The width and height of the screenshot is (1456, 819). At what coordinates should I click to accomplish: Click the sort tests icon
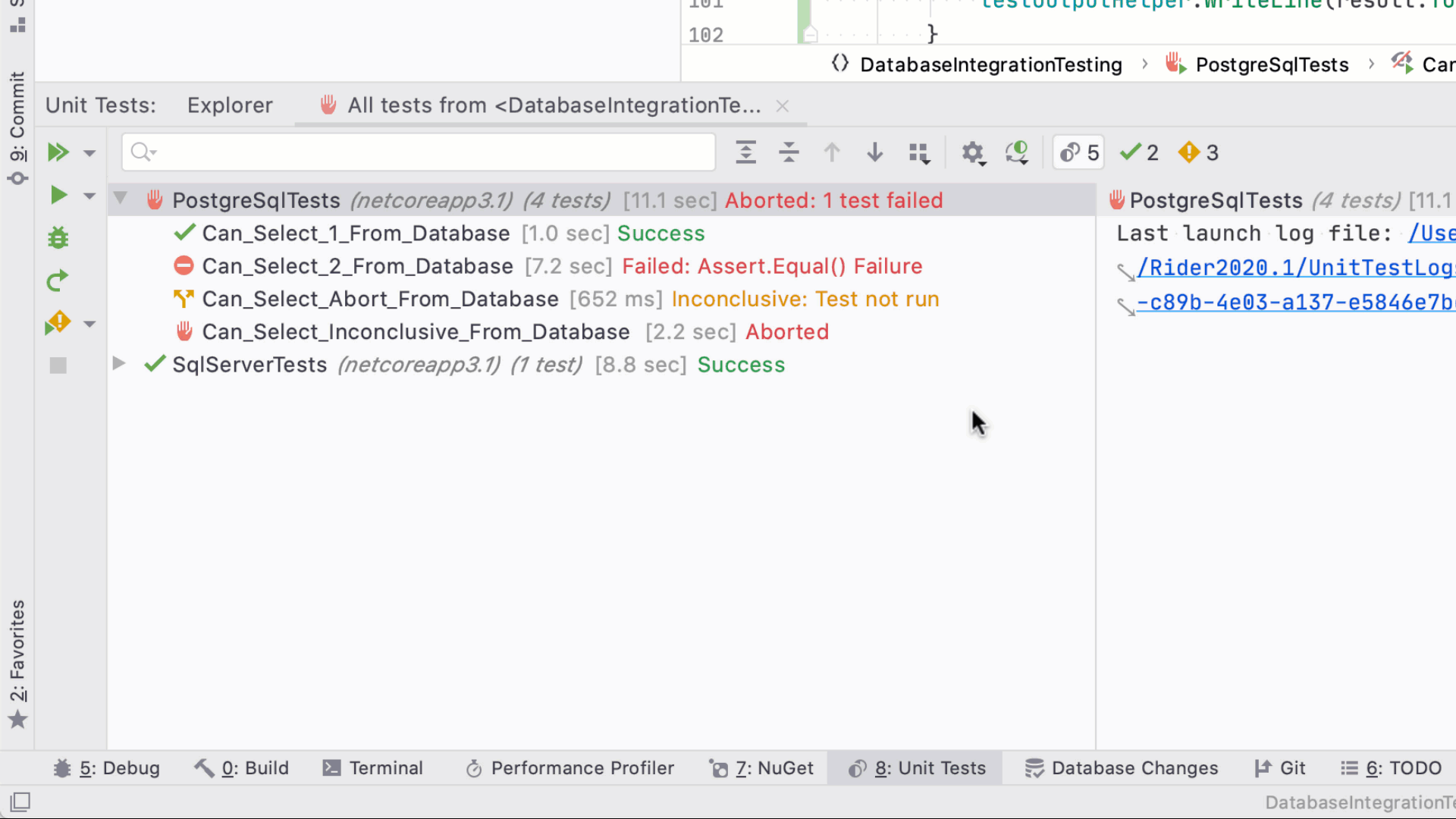[920, 152]
